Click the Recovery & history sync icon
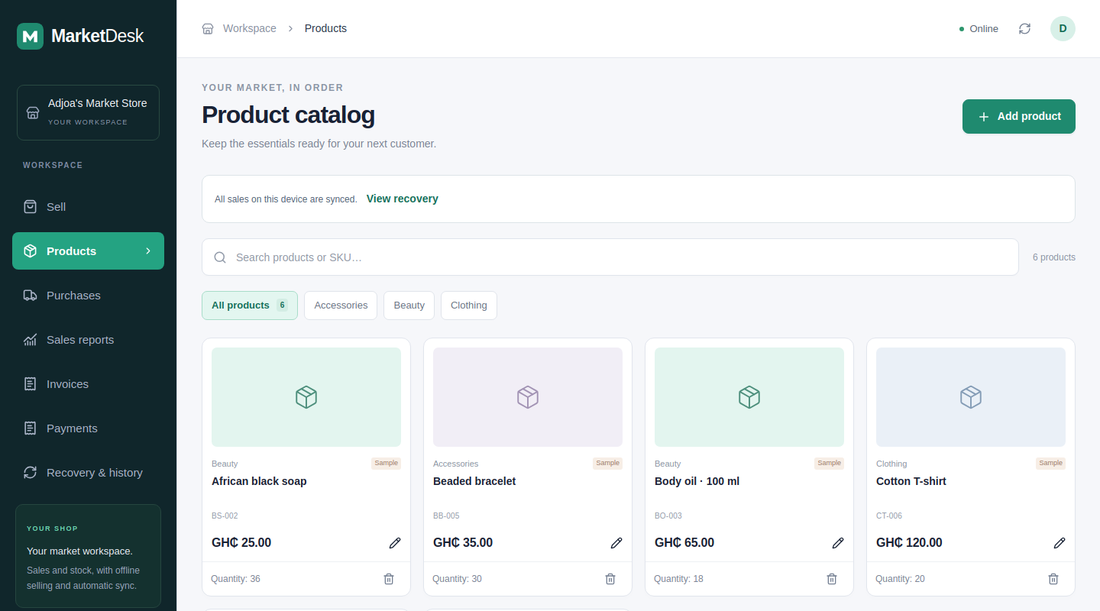Viewport: 1100px width, 611px height. 30,473
